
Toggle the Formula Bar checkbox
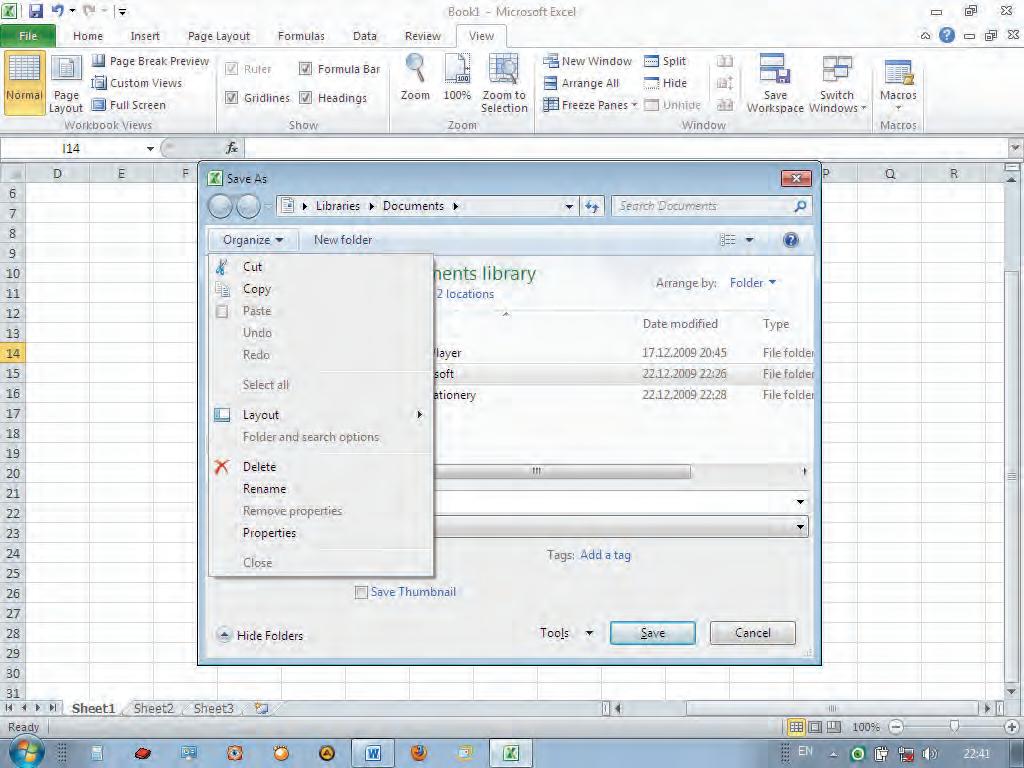pos(305,69)
